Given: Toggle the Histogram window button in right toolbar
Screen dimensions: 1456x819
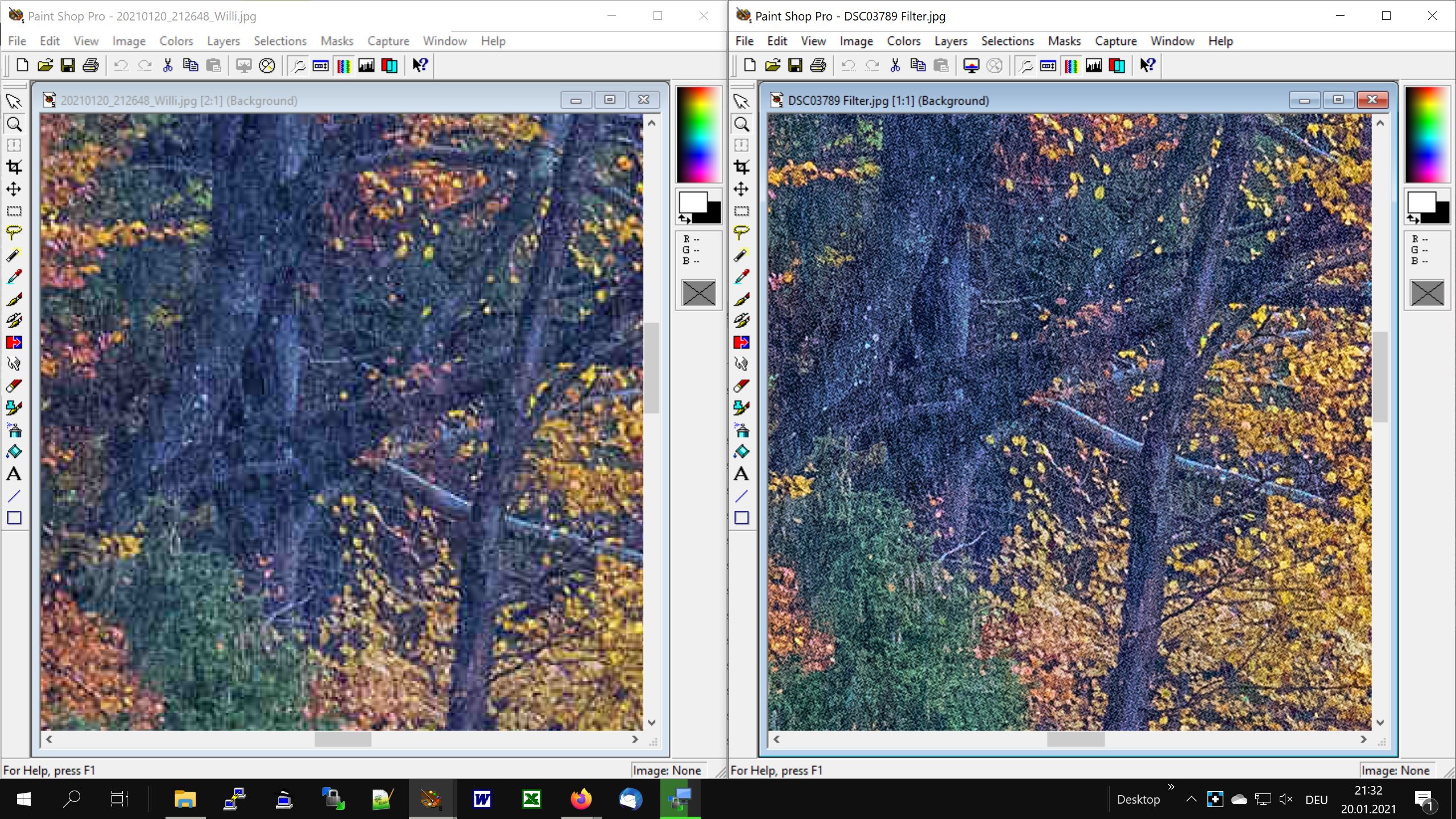Looking at the screenshot, I should tap(1093, 65).
